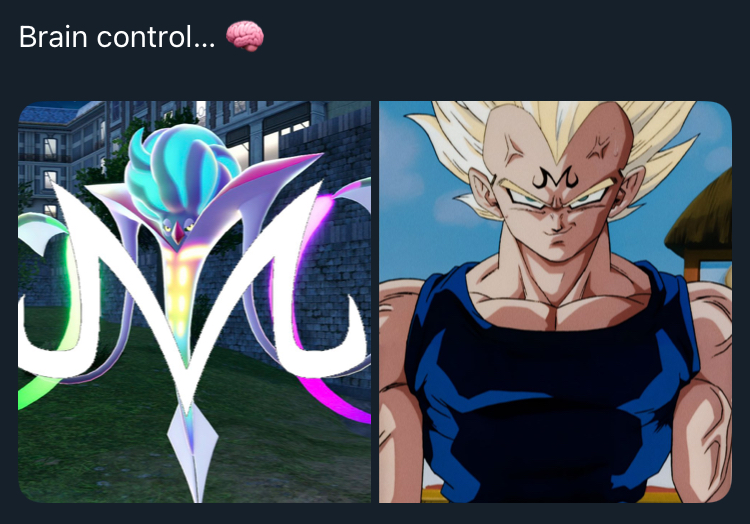Click the Pokémon's rainbow glowing chest

point(181,282)
